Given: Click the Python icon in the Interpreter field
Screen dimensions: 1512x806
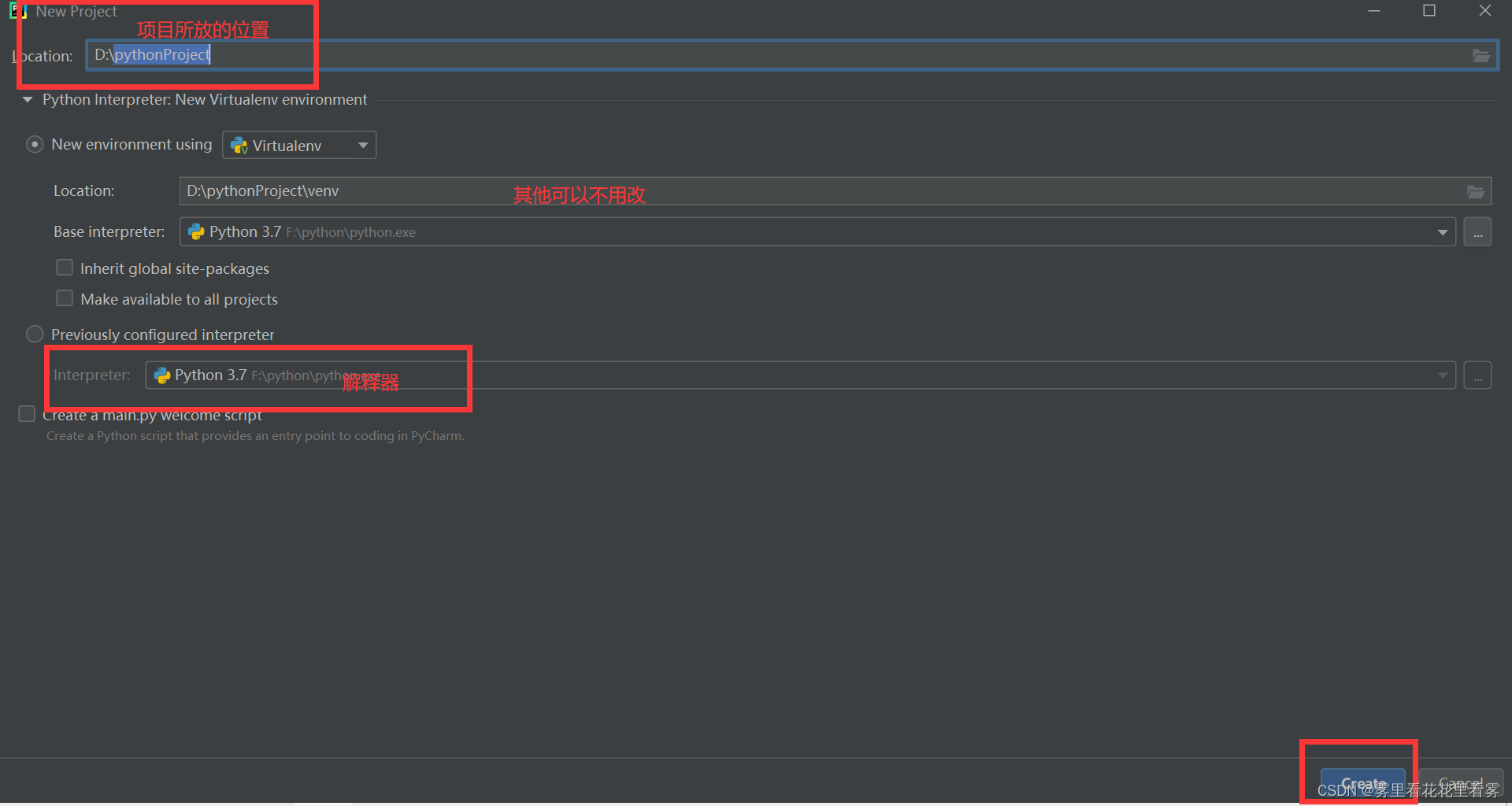Looking at the screenshot, I should (162, 375).
